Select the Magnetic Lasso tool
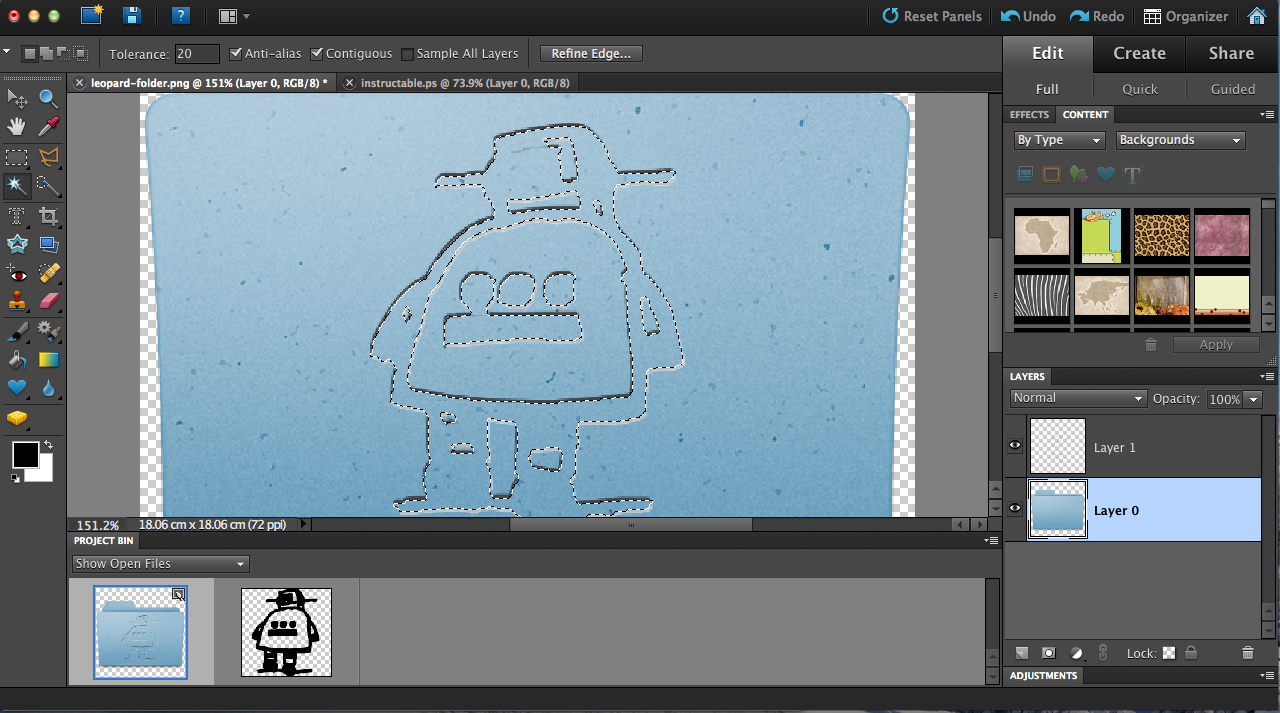 pyautogui.click(x=48, y=157)
